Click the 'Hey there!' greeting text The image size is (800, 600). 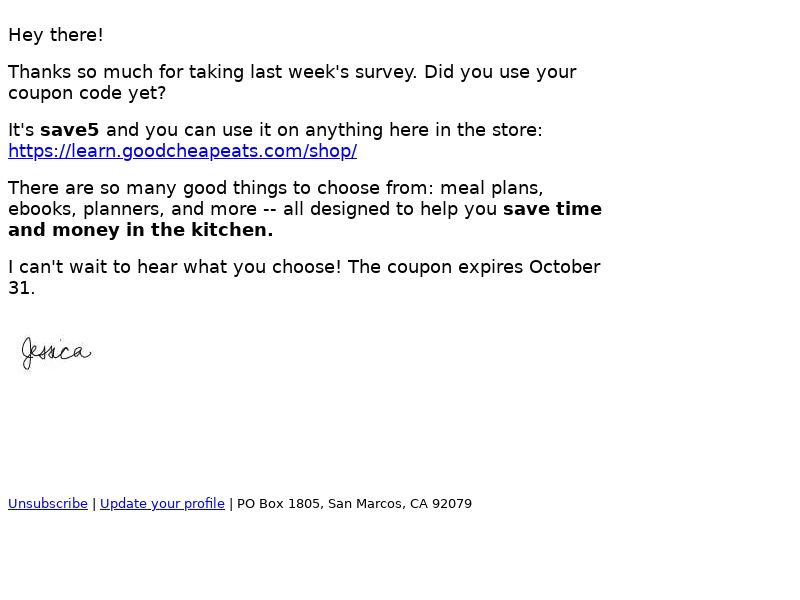click(56, 35)
